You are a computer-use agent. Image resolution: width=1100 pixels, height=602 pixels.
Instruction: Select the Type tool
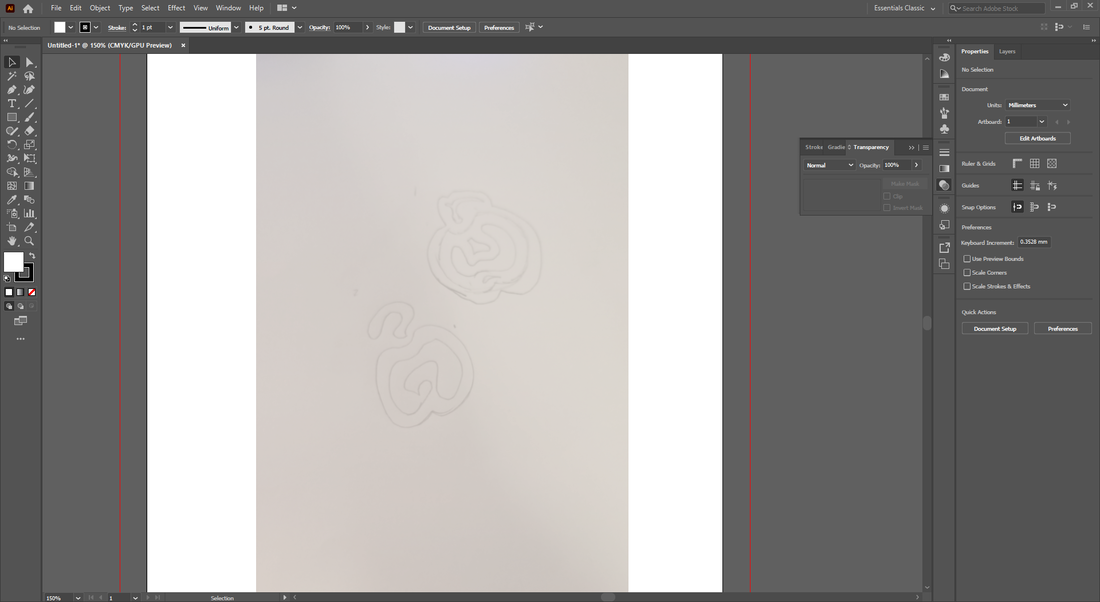[12, 103]
